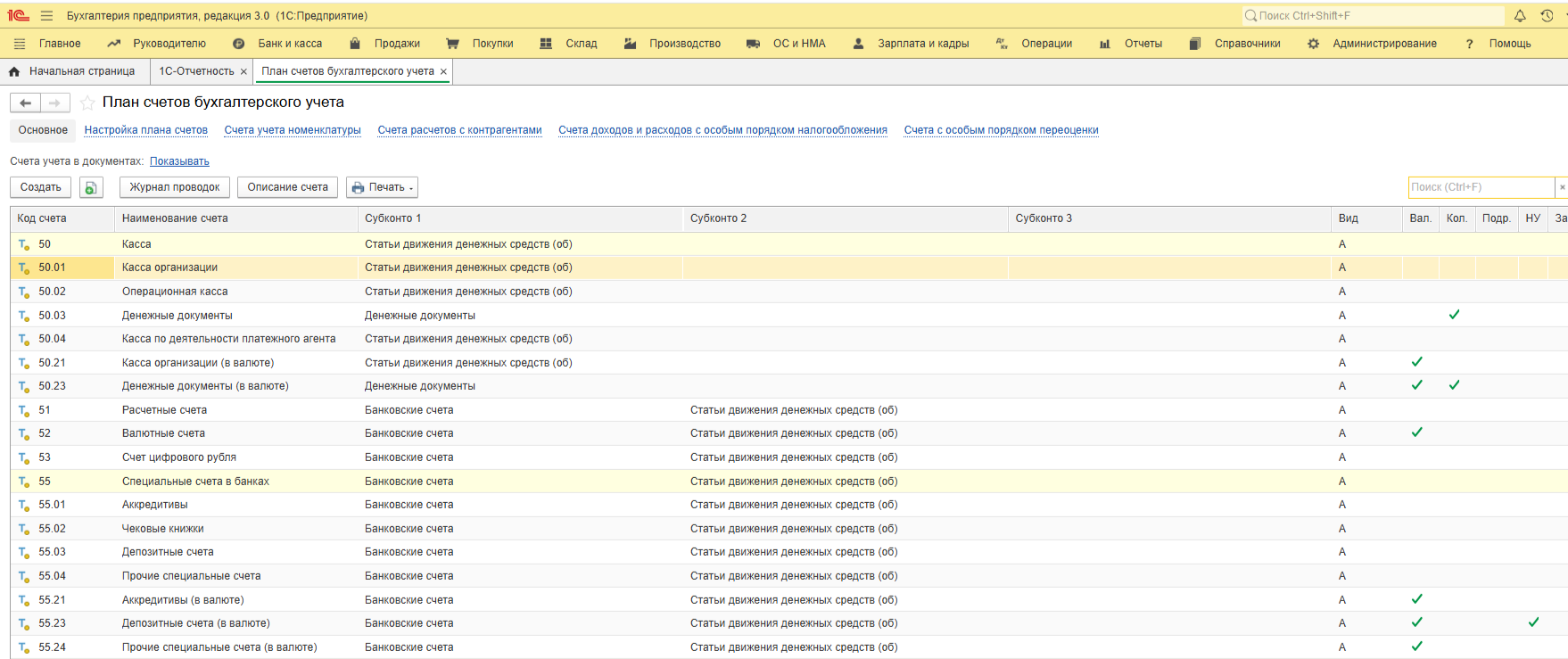Image resolution: width=1568 pixels, height=659 pixels.
Task: Click the account icon in row 50.03
Action: pos(24,316)
